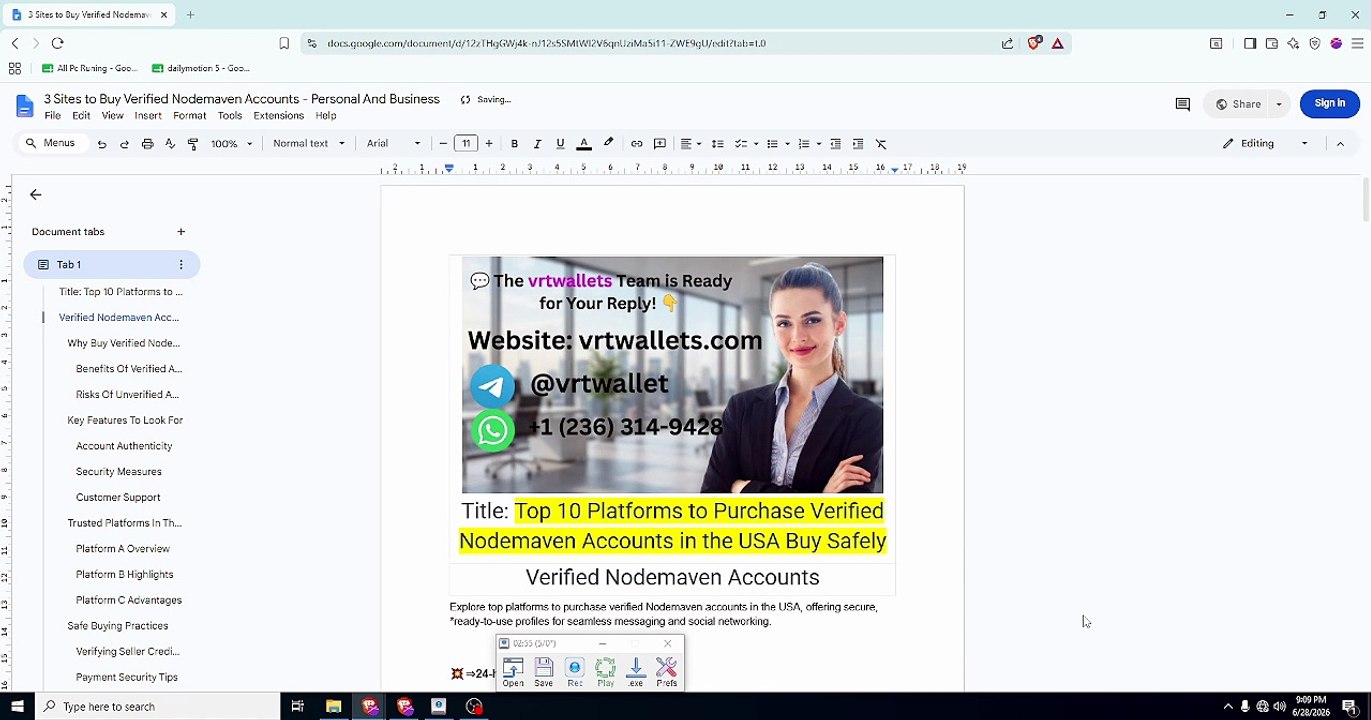The height and width of the screenshot is (720, 1371).
Task: Insert a numbered list
Action: click(803, 144)
